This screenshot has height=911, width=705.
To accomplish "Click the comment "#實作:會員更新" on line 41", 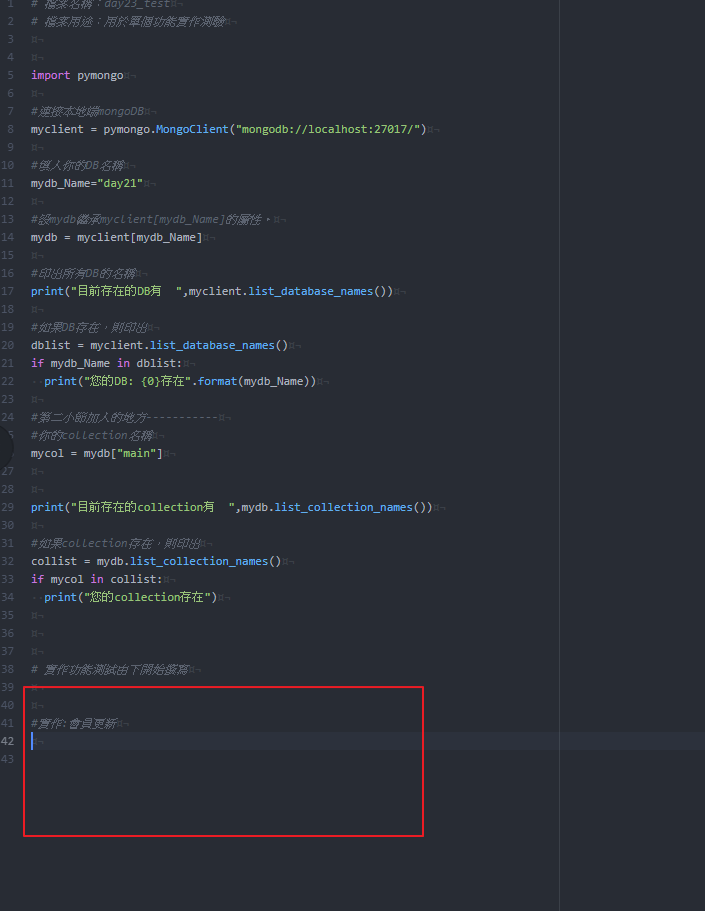I will click(x=74, y=723).
